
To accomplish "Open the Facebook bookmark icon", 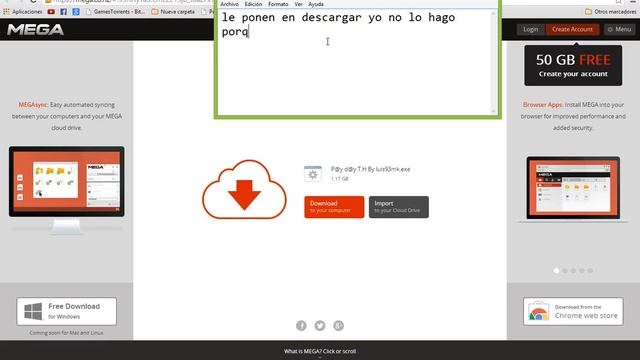I will 63,12.
